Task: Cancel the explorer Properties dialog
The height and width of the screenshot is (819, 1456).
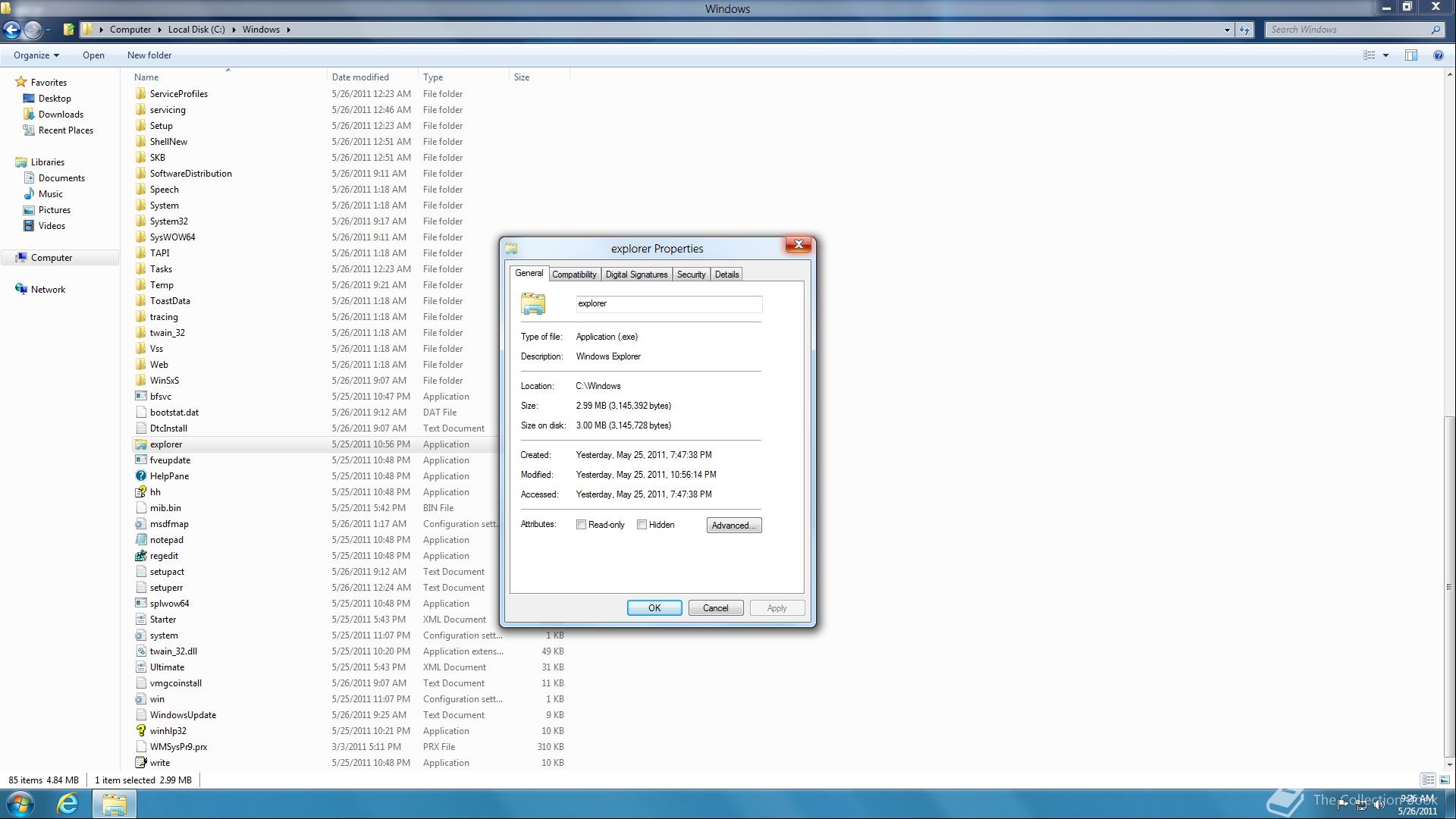Action: [715, 608]
